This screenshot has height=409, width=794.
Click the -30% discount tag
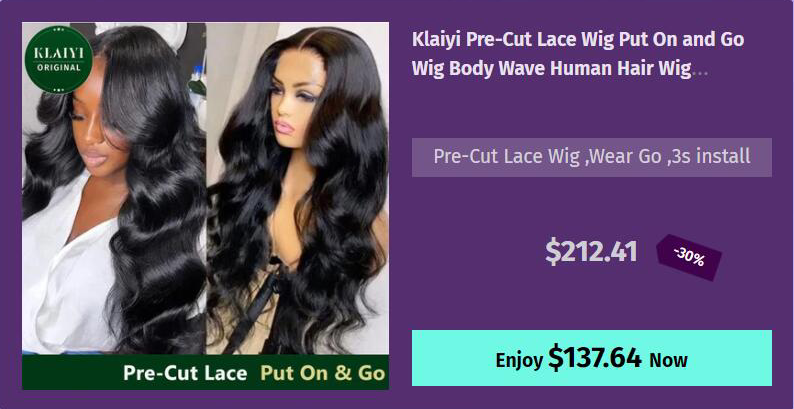pos(689,257)
